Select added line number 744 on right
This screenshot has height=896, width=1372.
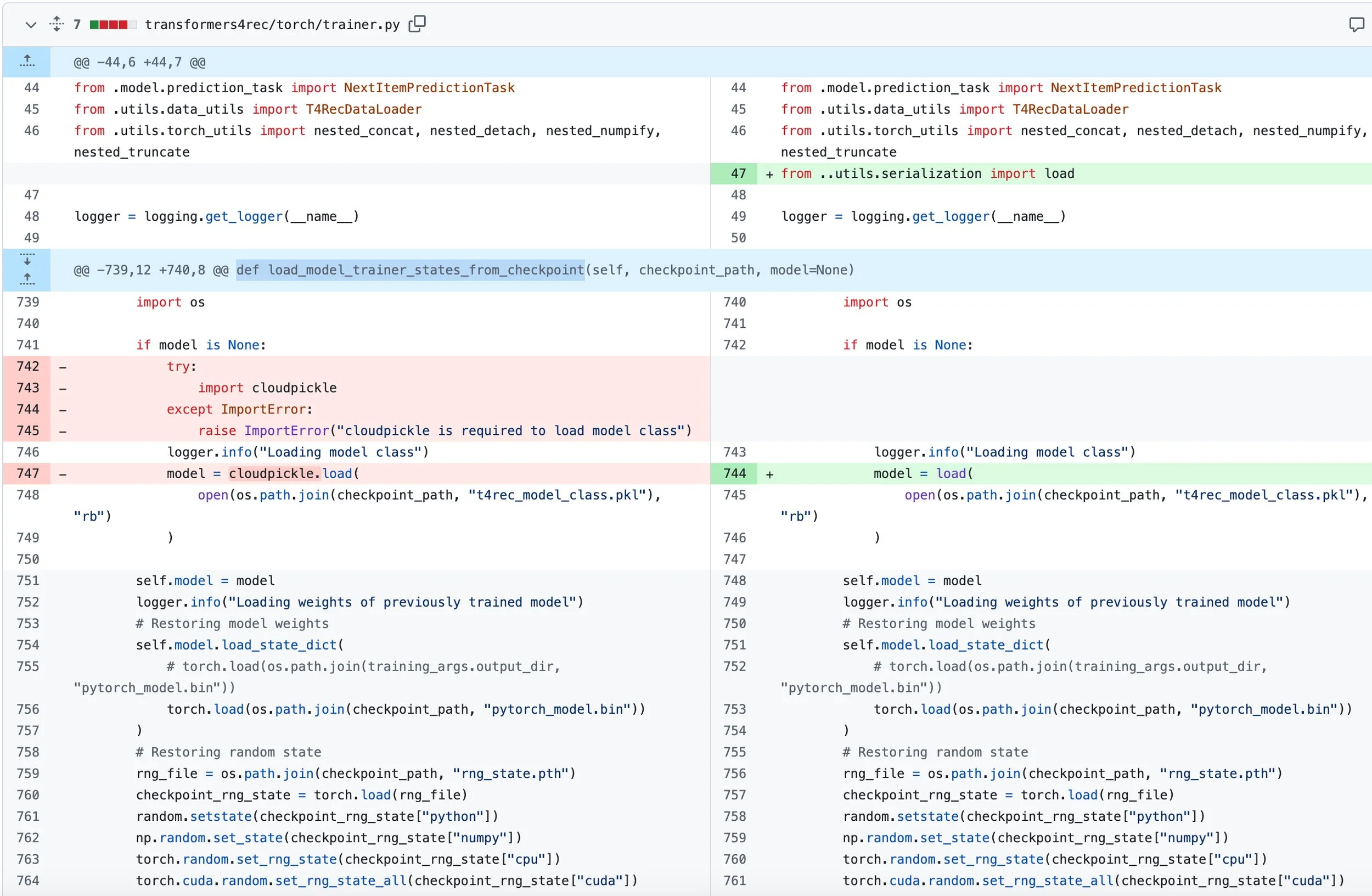pyautogui.click(x=734, y=473)
